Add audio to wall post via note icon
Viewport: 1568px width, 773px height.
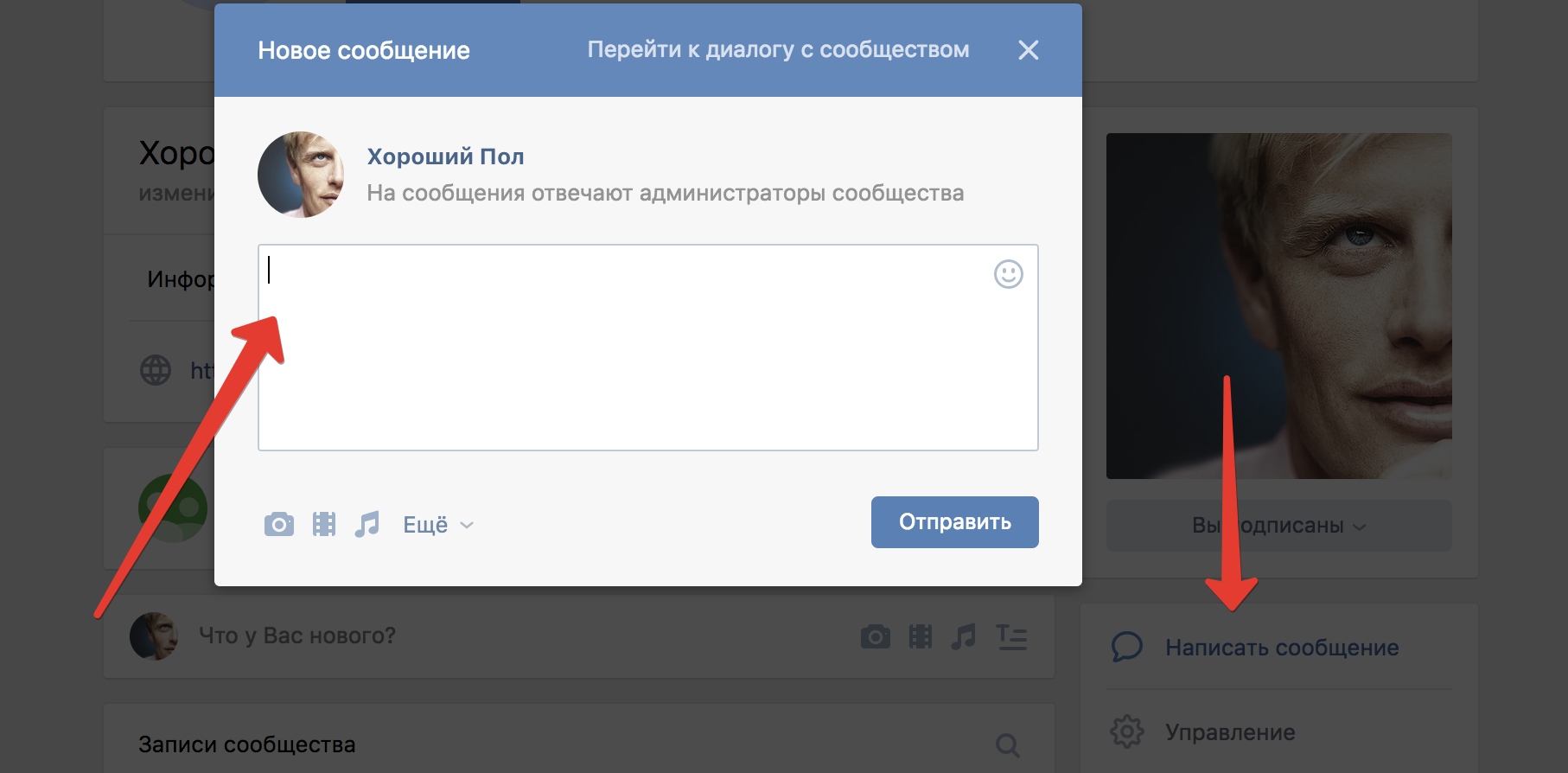click(964, 637)
